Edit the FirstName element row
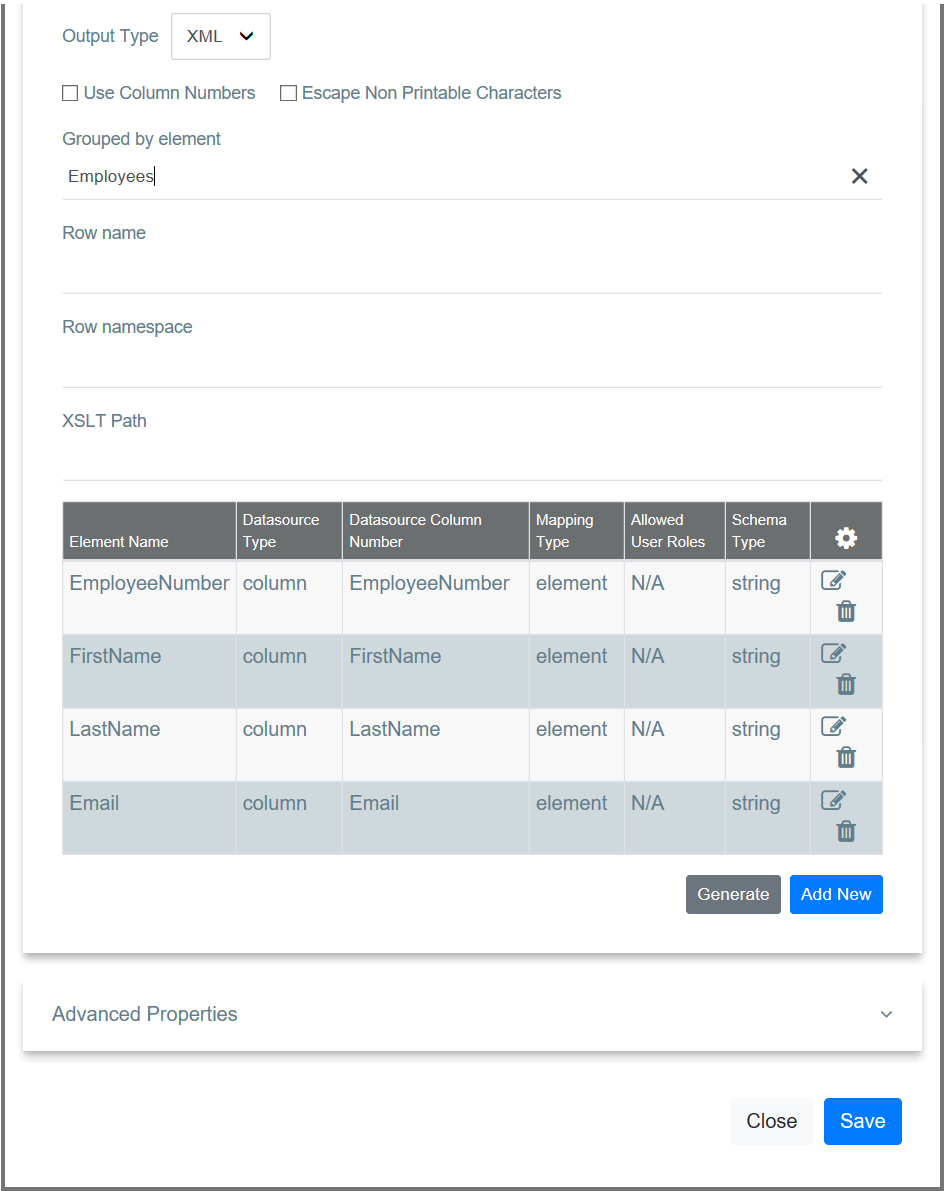This screenshot has height=1191, width=944. (x=833, y=653)
